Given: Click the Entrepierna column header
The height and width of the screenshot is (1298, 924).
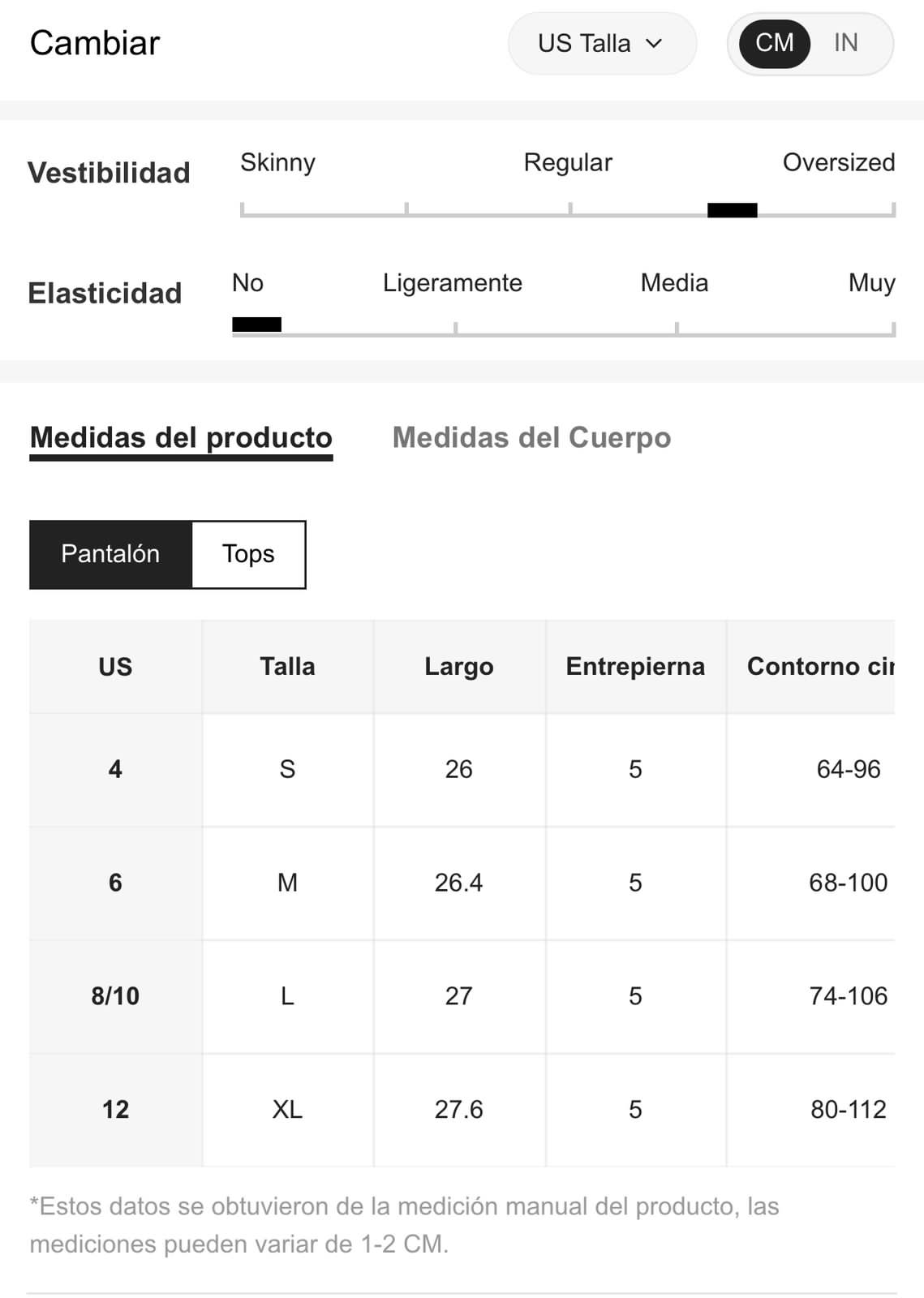Looking at the screenshot, I should click(635, 667).
